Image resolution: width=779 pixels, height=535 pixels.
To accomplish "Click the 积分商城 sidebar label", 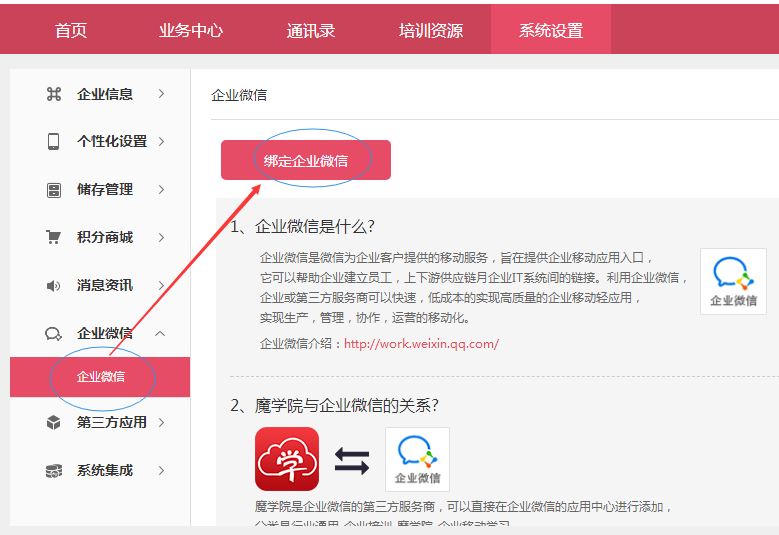I will pos(105,237).
